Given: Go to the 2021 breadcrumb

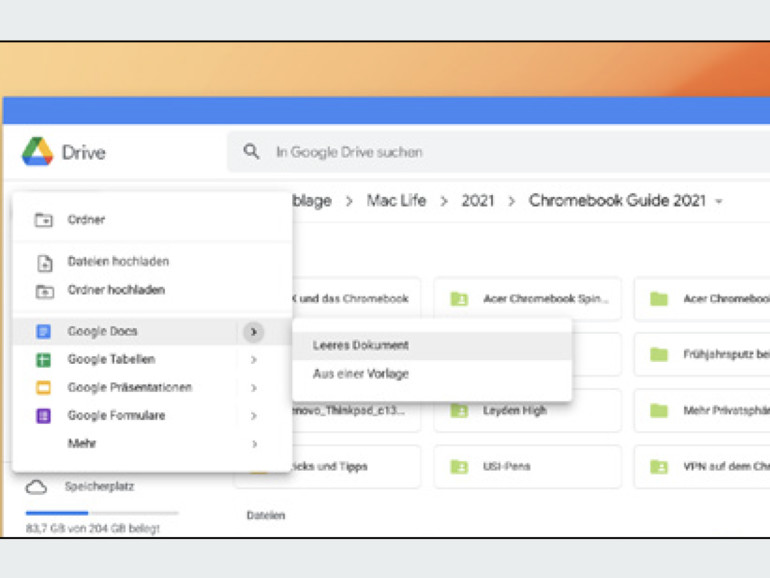Looking at the screenshot, I should pyautogui.click(x=477, y=200).
